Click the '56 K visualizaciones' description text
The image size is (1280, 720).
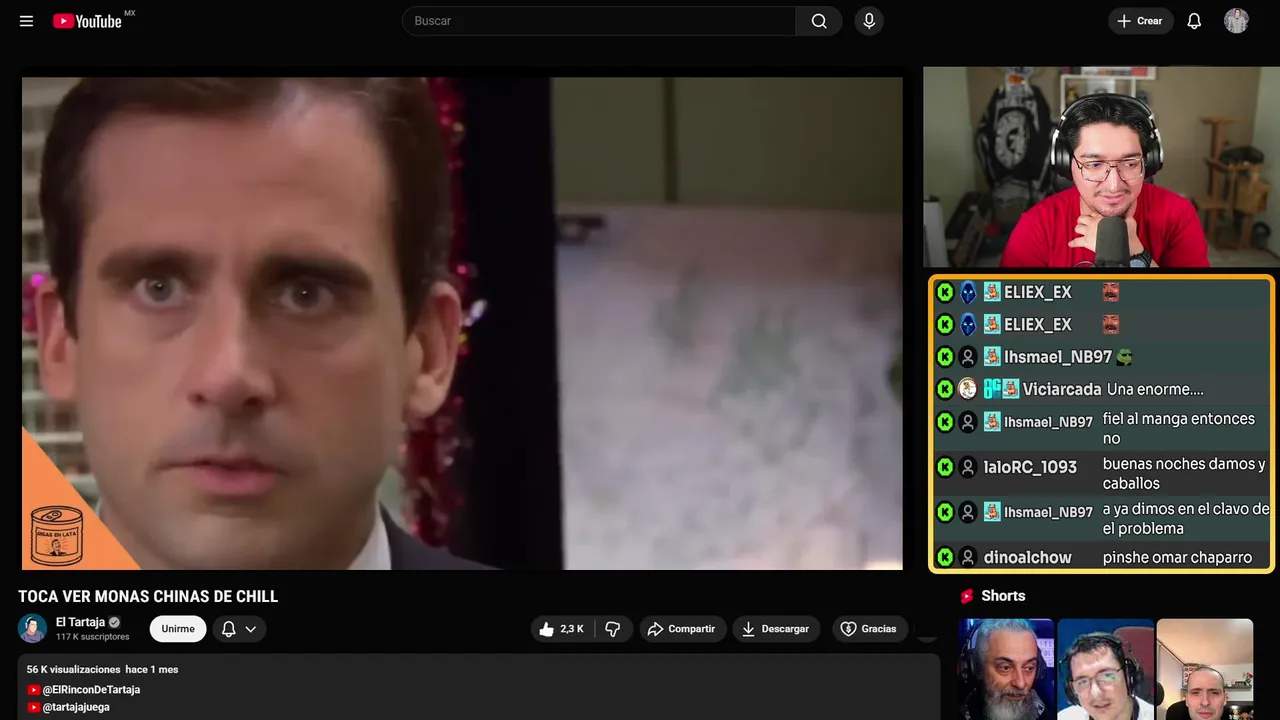[74, 669]
